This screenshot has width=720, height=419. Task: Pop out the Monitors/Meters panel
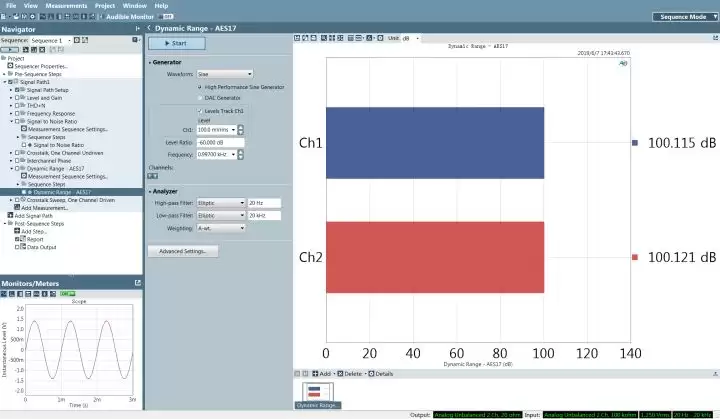138,283
